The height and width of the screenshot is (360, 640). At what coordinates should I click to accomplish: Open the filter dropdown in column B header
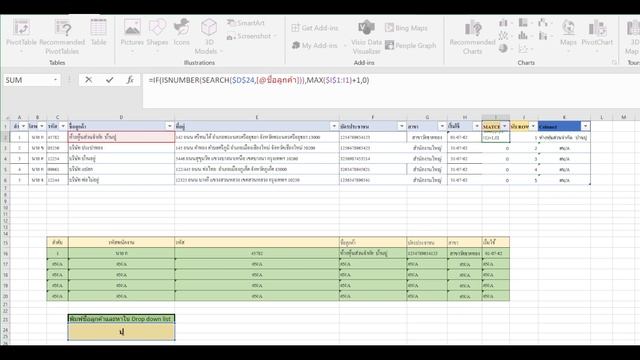(x=42, y=126)
